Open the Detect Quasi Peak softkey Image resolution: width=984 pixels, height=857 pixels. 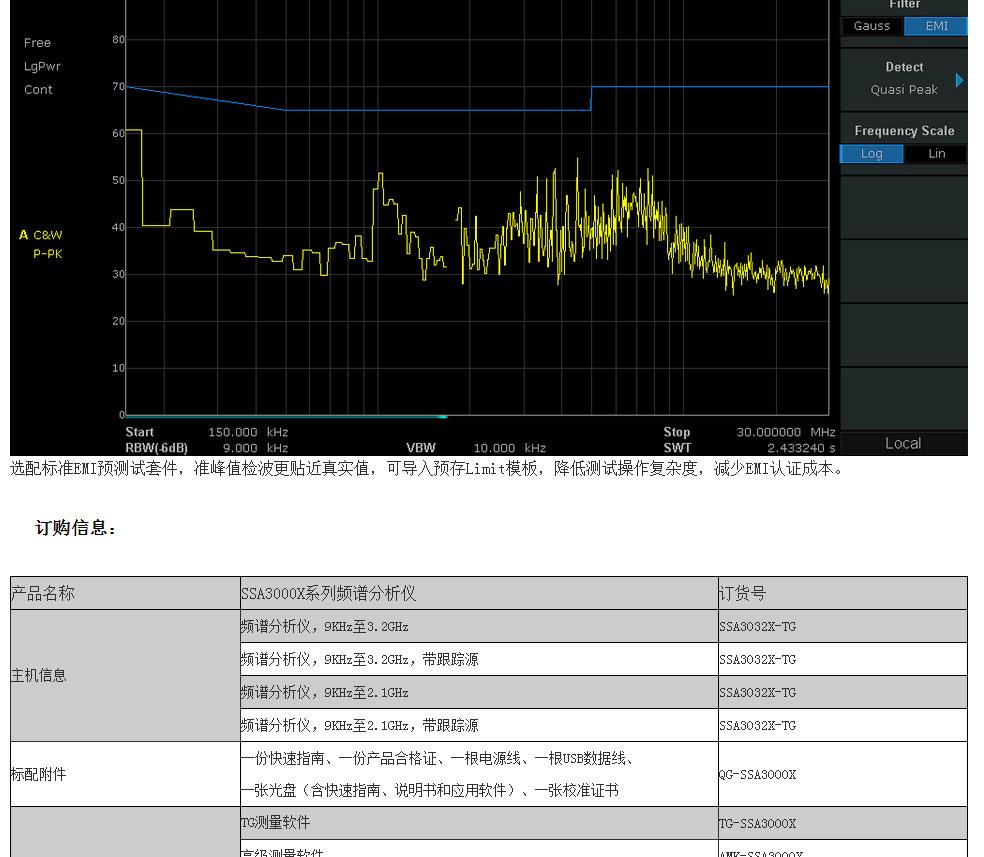tap(903, 79)
